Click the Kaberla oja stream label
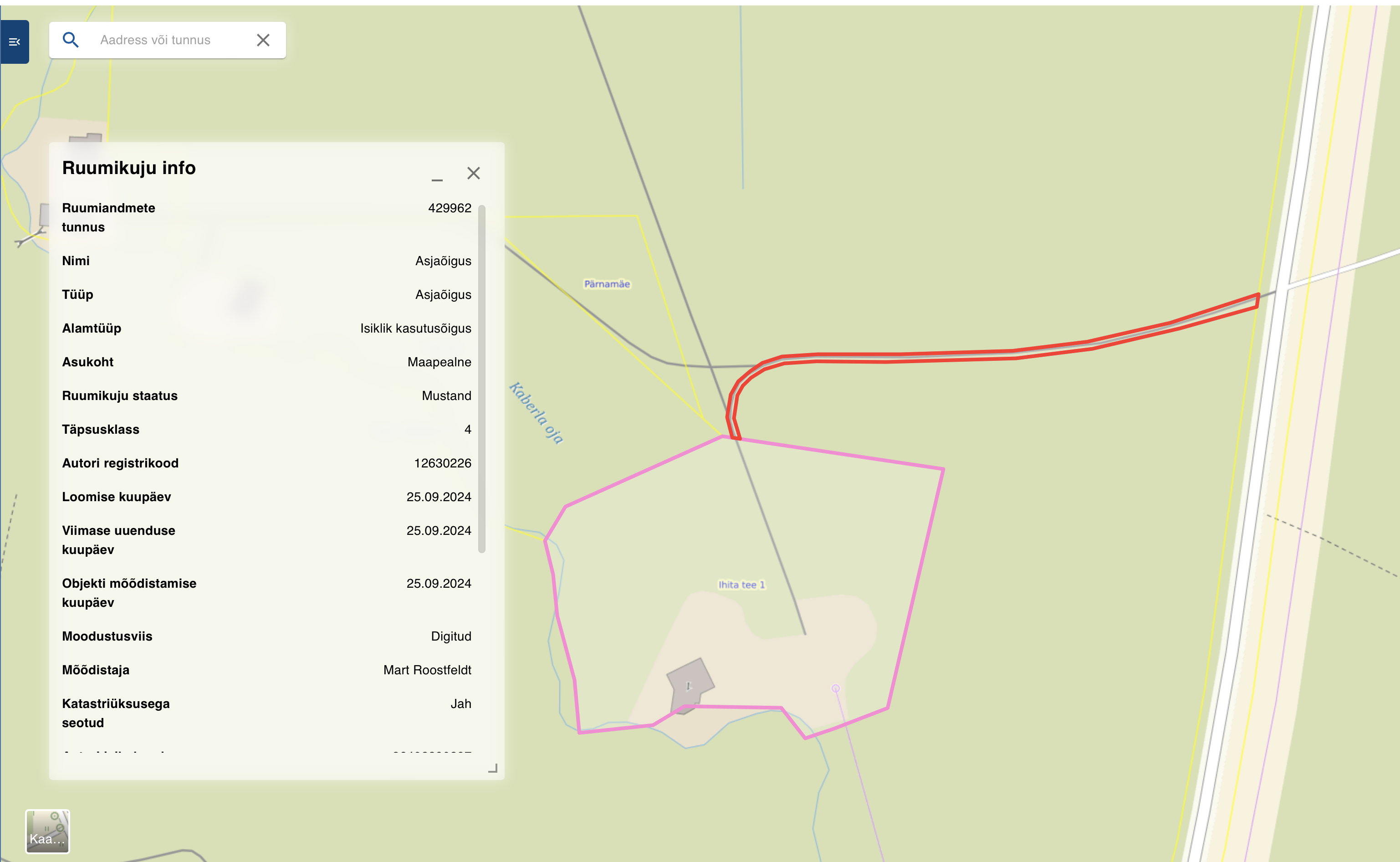Screen dimensions: 1400x862 click(x=537, y=413)
